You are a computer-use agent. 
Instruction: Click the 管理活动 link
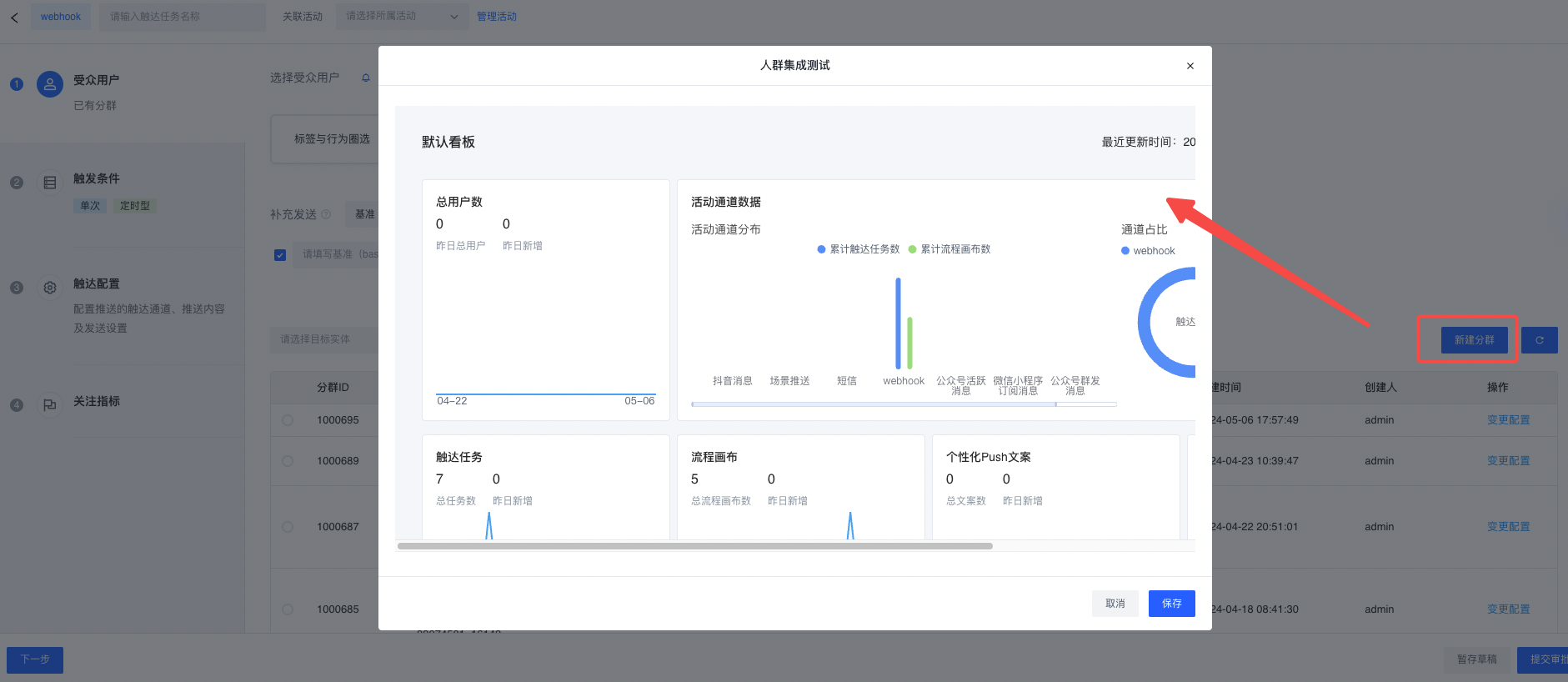tap(497, 17)
